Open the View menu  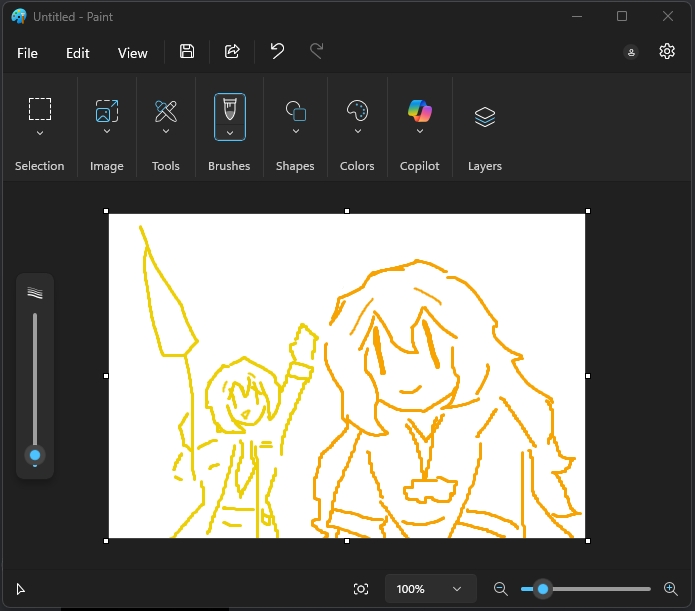[132, 53]
